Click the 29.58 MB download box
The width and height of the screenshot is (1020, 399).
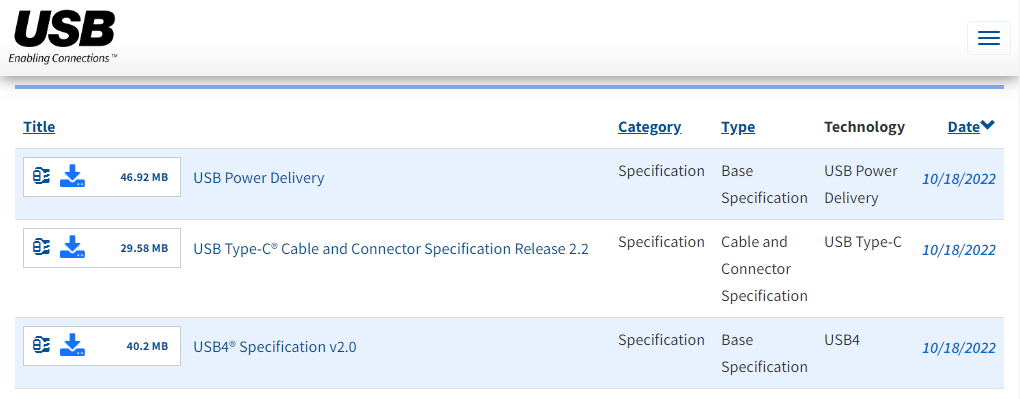(102, 247)
